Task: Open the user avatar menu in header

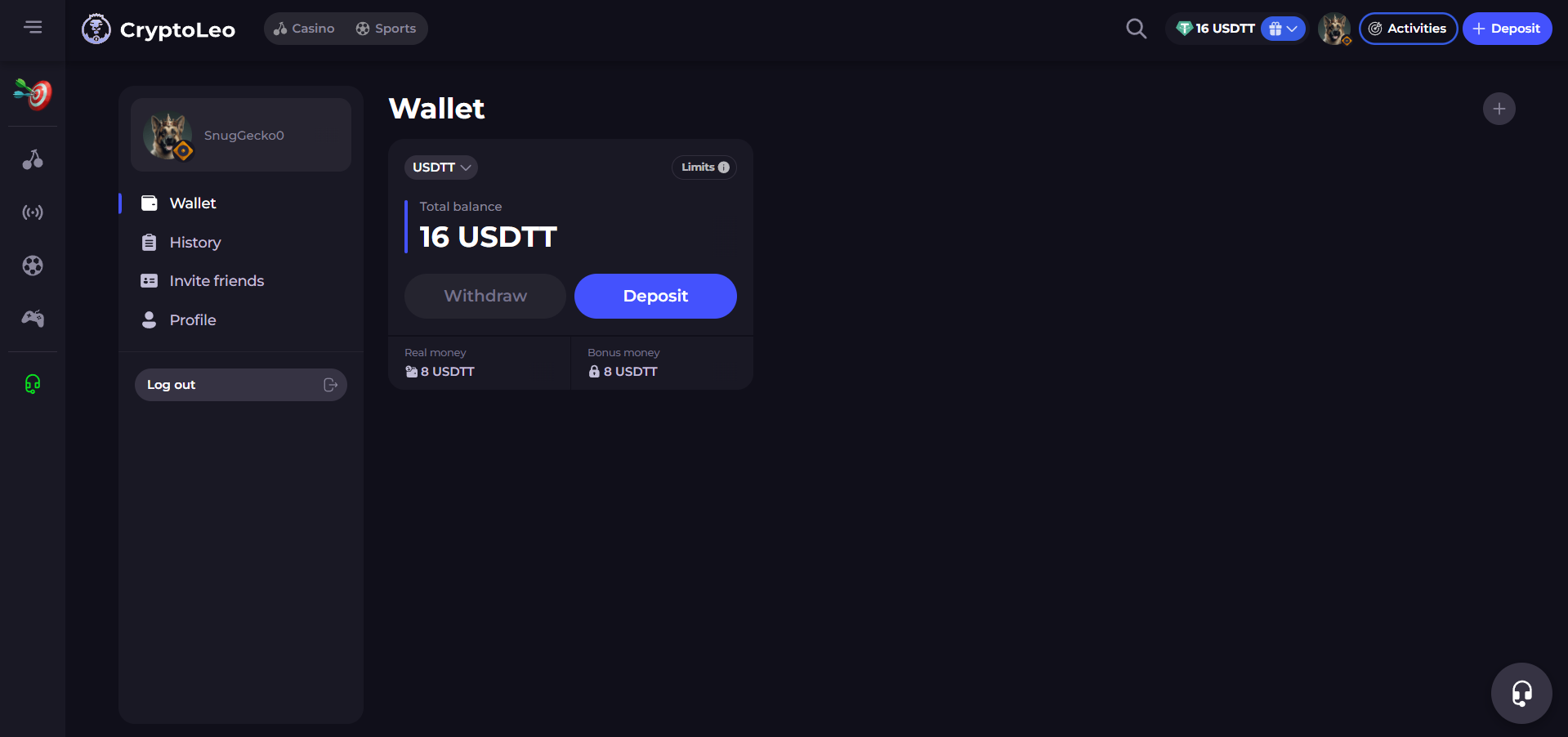Action: click(1334, 29)
